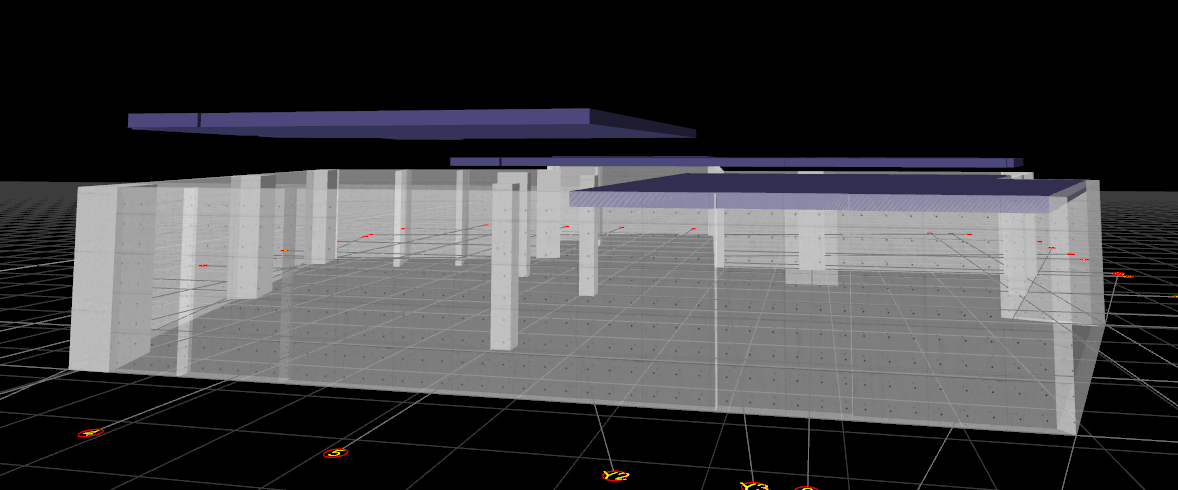Click the small left segment of the upper-left slab
The width and height of the screenshot is (1178, 490).
click(162, 120)
